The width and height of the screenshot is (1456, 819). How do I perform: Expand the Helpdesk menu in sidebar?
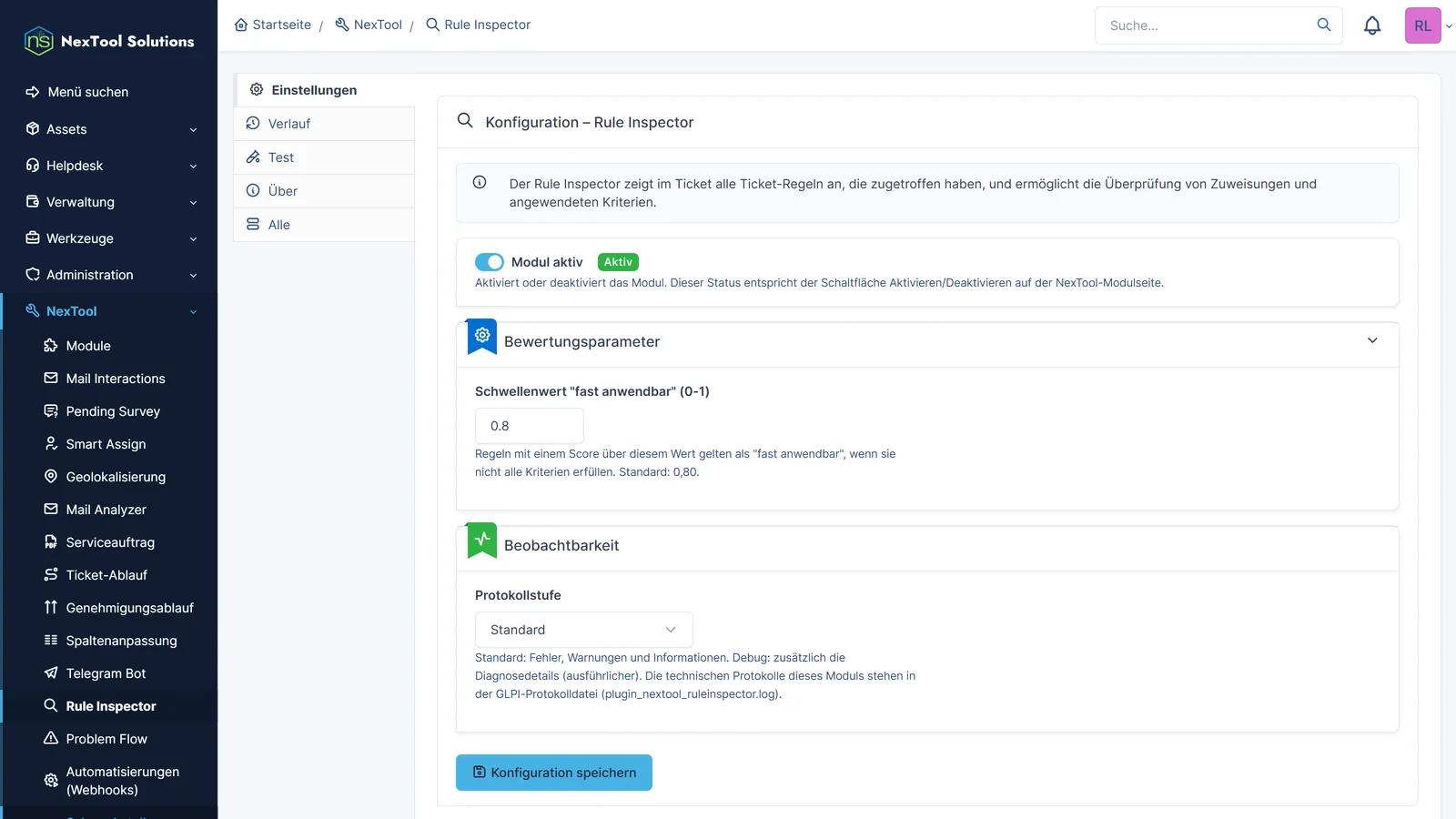pos(109,166)
